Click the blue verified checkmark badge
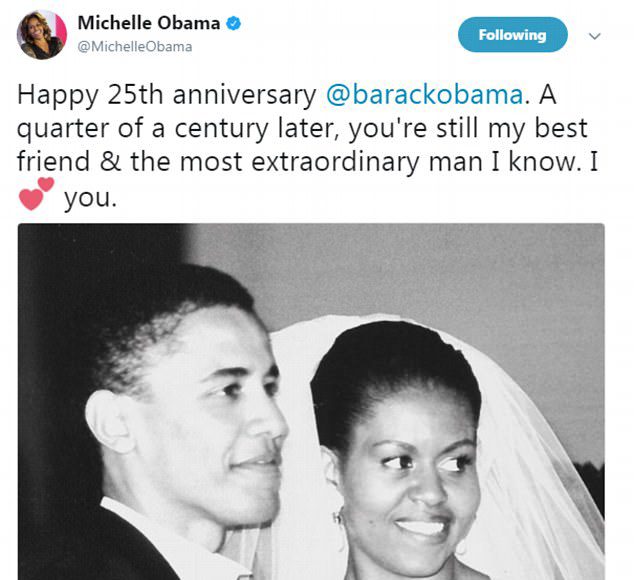Screen dimensions: 634x580 (233, 23)
